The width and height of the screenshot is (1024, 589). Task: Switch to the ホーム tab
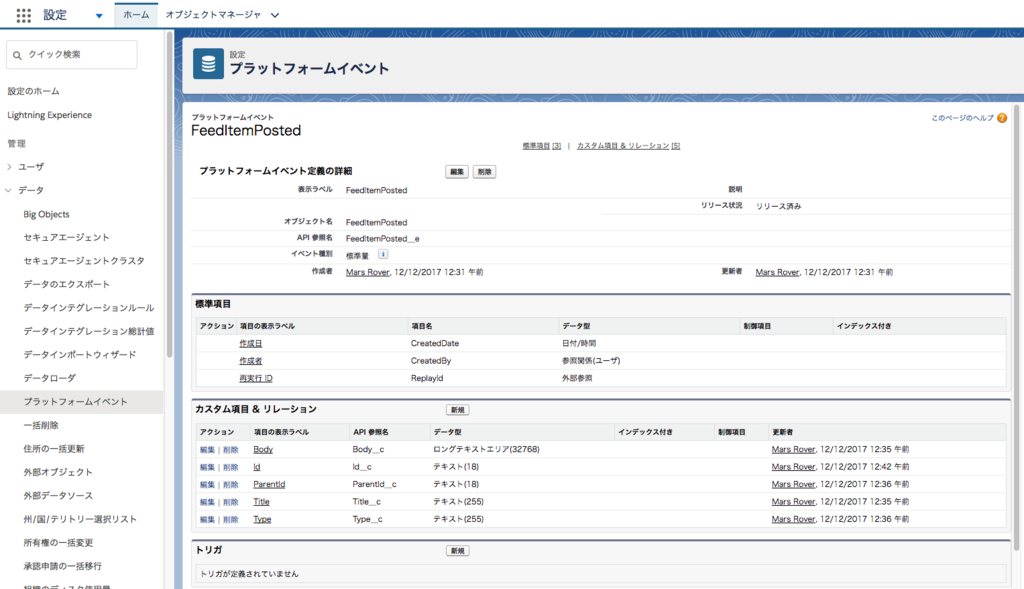(136, 14)
